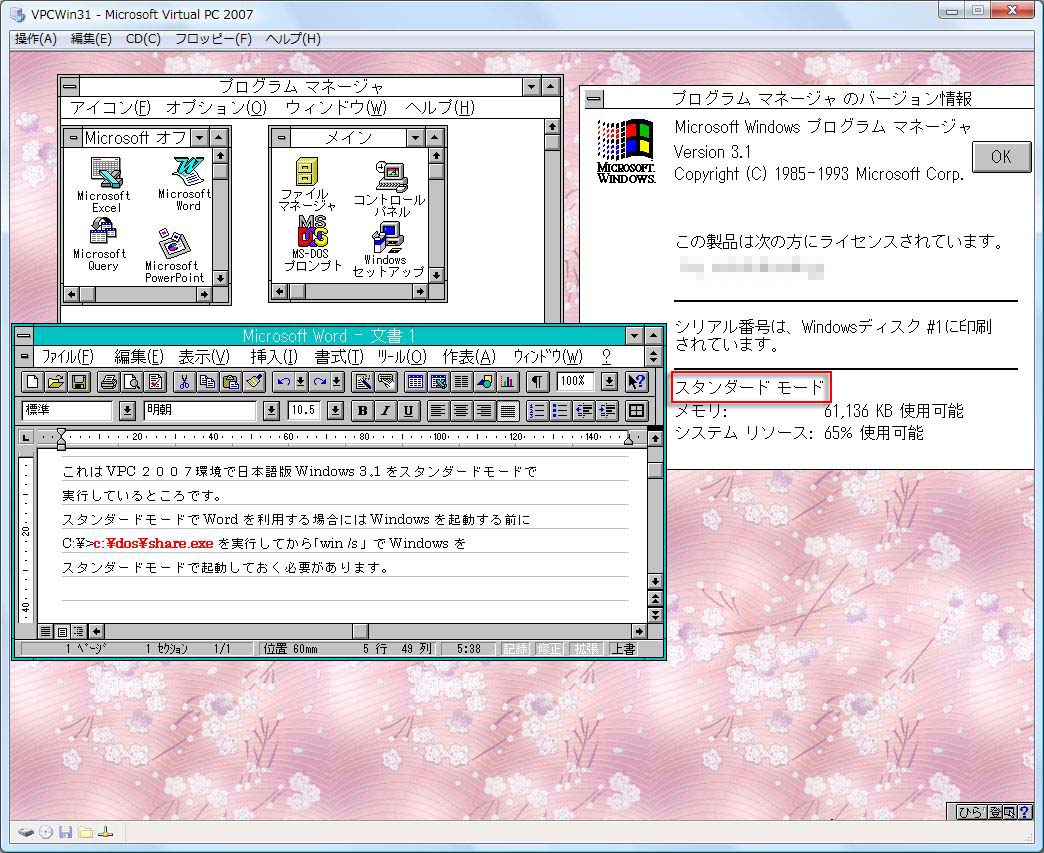Set justified text alignment
This screenshot has height=853, width=1044.
[507, 411]
